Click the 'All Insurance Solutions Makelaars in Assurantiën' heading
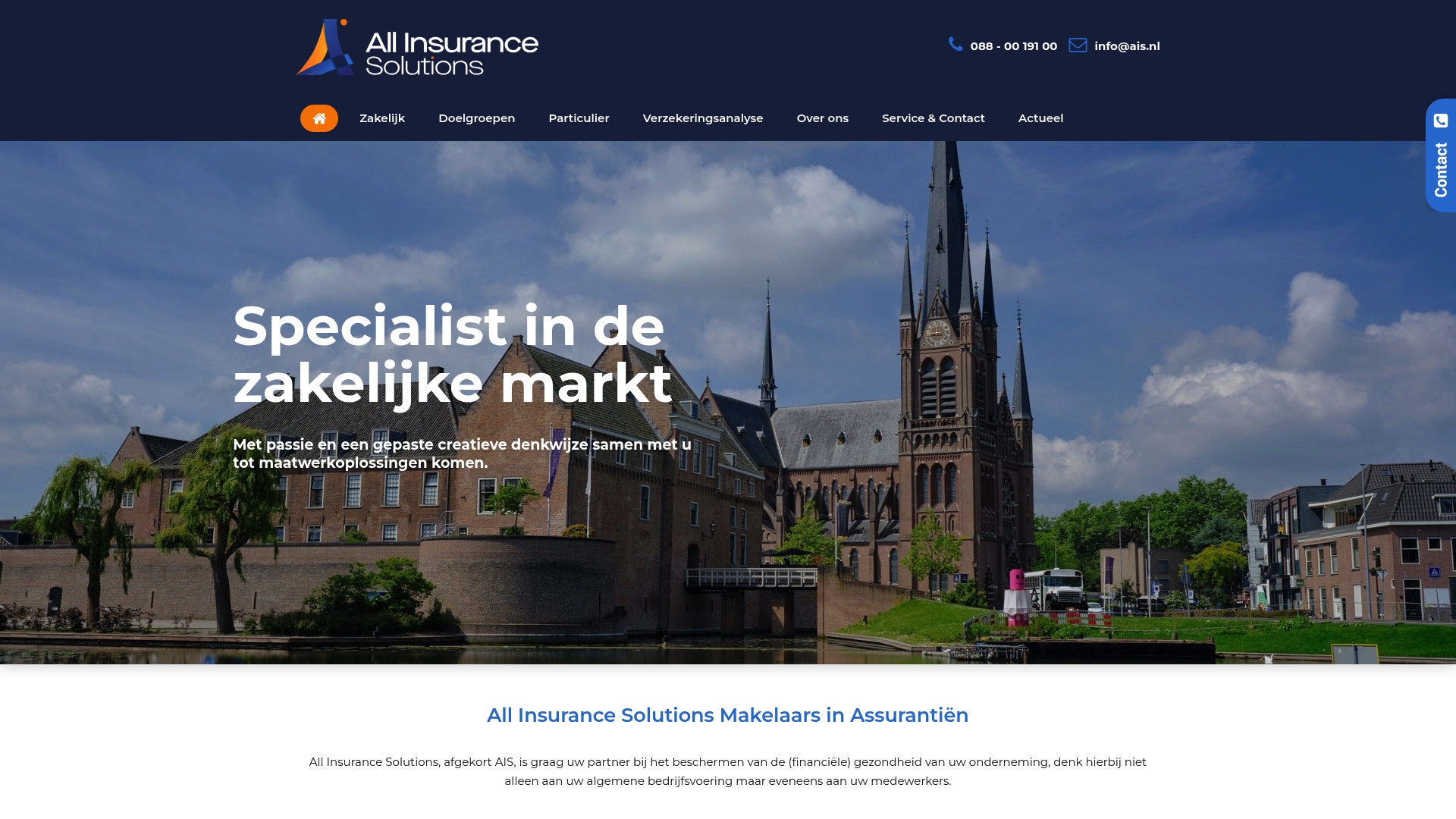 pos(727,715)
